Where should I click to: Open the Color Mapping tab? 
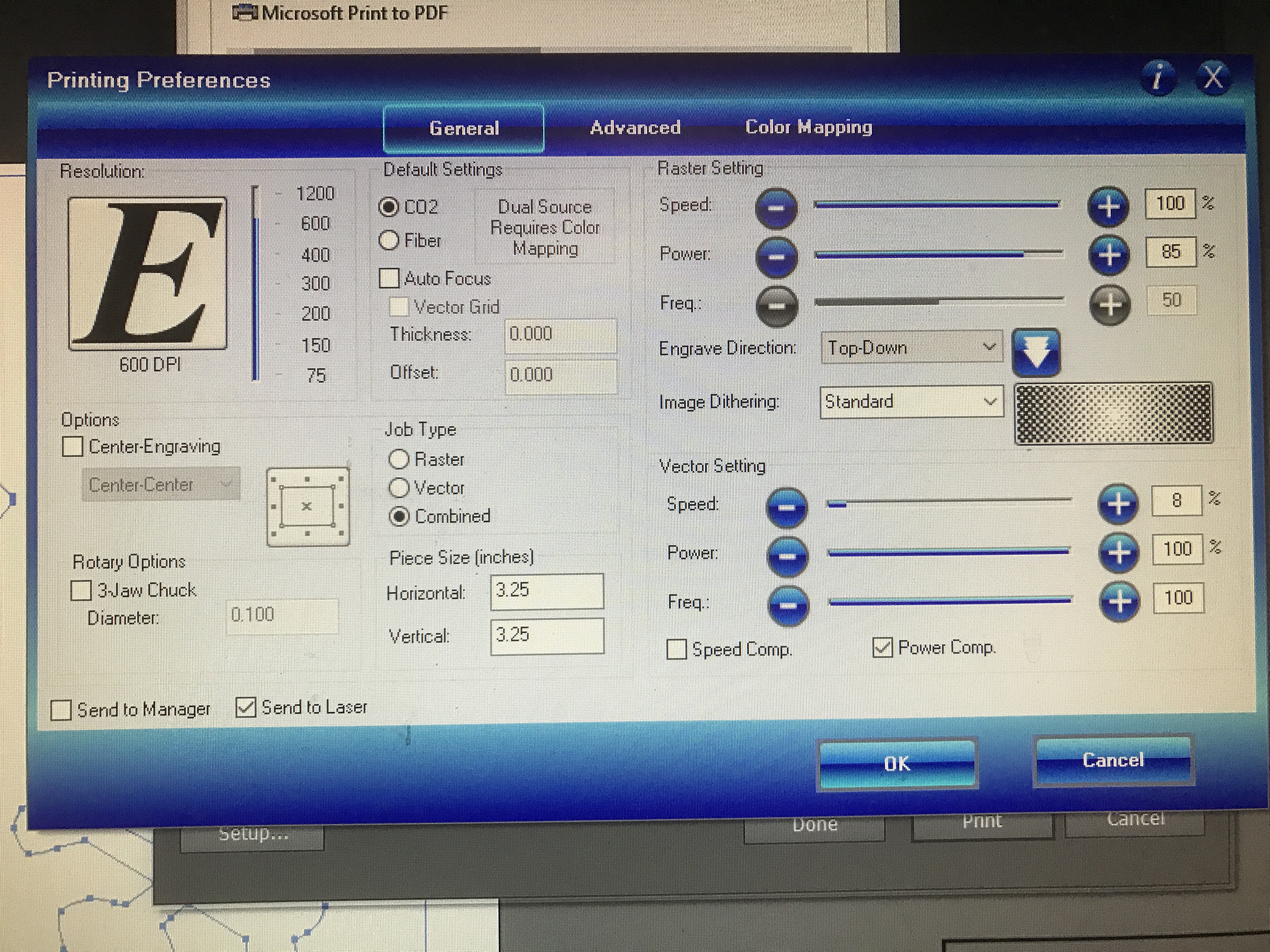pyautogui.click(x=808, y=127)
